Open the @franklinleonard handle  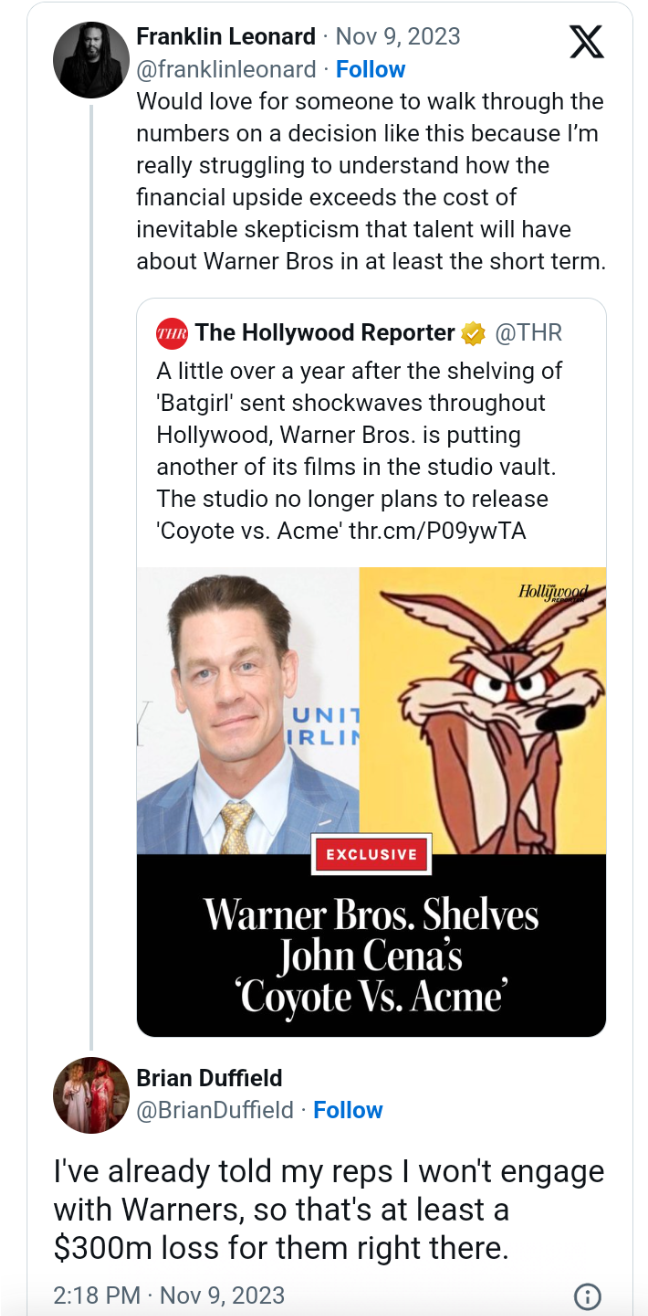pyautogui.click(x=228, y=69)
